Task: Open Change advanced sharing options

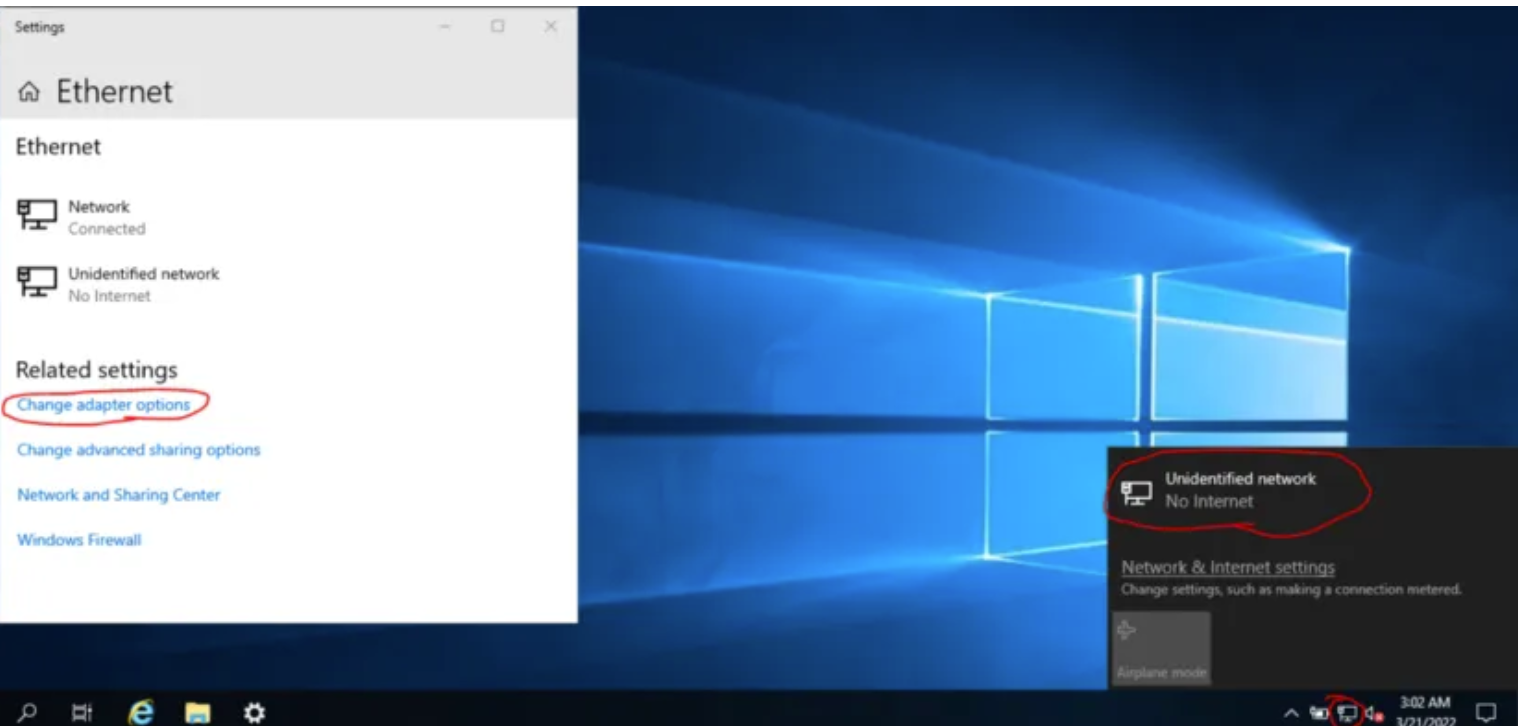Action: (138, 450)
